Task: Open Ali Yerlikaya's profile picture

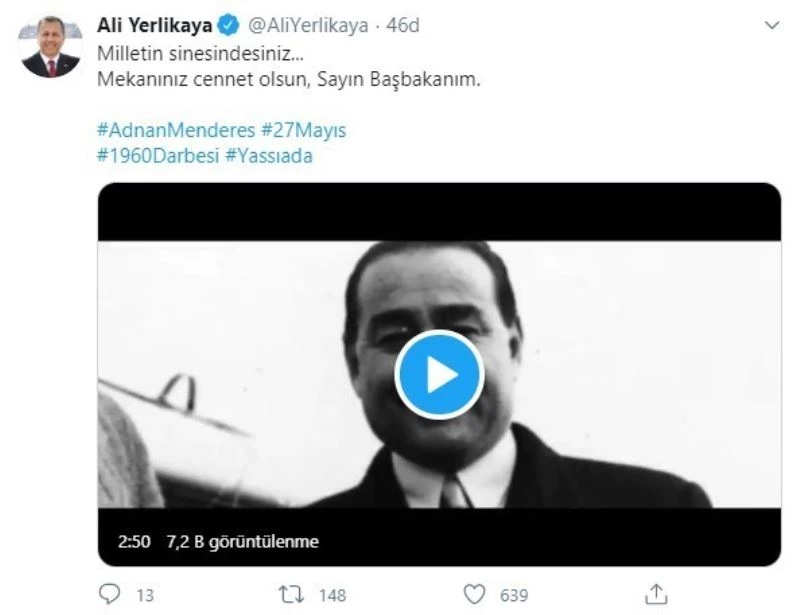Action: point(50,46)
